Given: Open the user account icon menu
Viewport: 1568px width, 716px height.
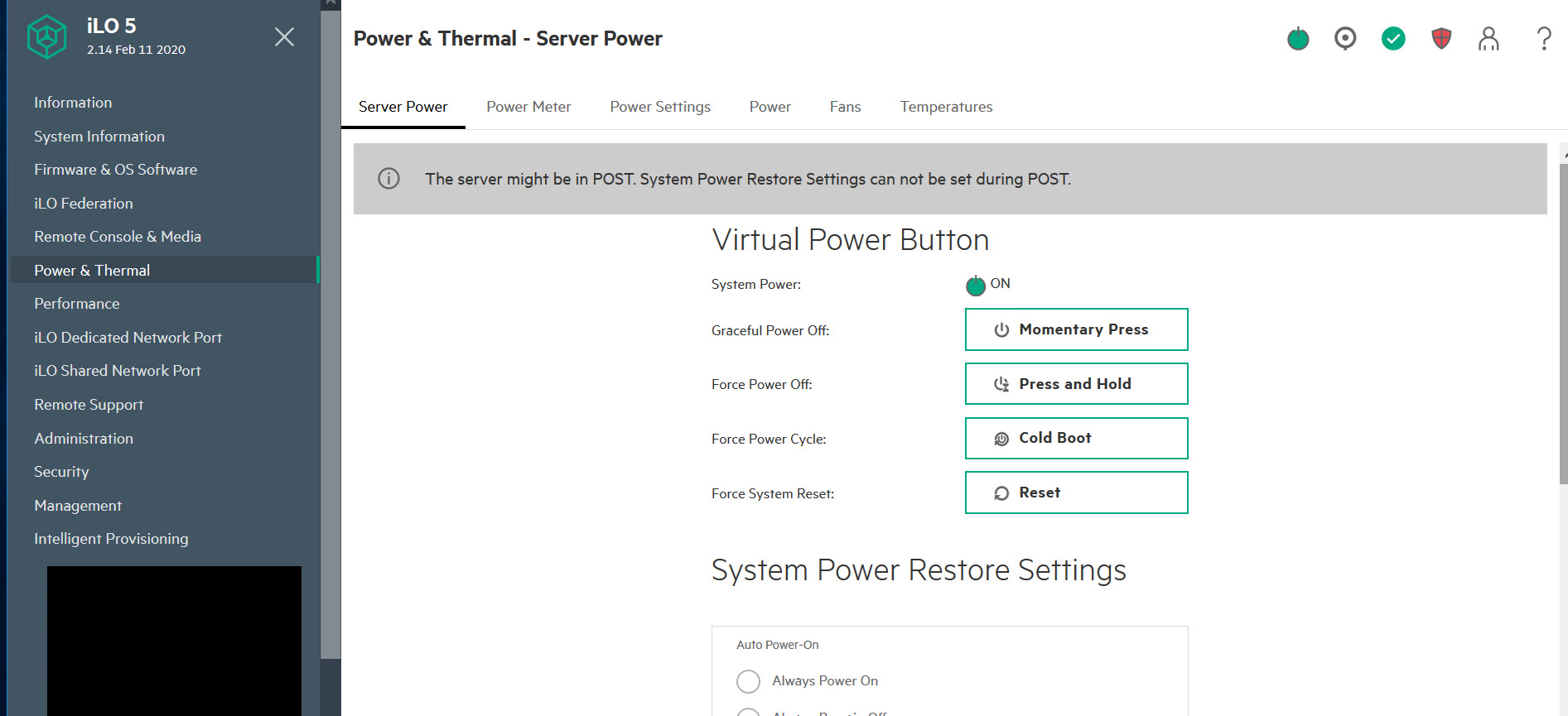Looking at the screenshot, I should (1488, 39).
